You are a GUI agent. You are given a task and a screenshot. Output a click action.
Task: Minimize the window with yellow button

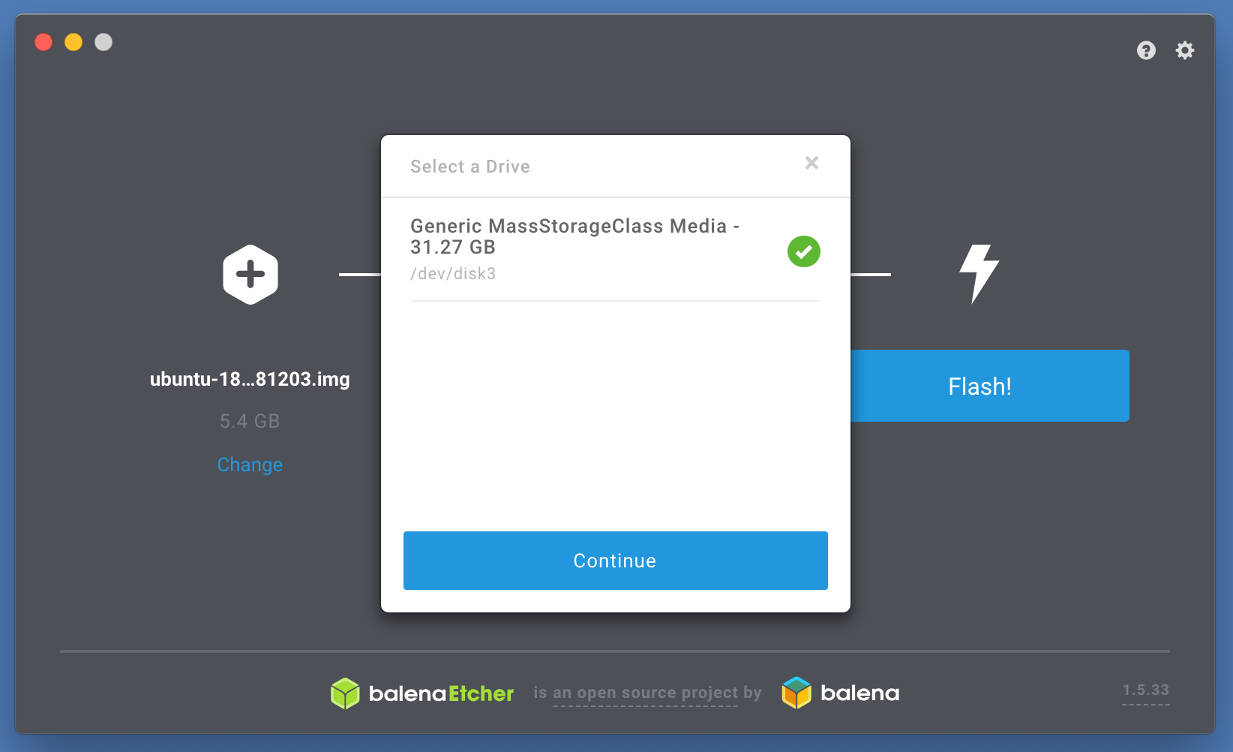click(x=73, y=42)
